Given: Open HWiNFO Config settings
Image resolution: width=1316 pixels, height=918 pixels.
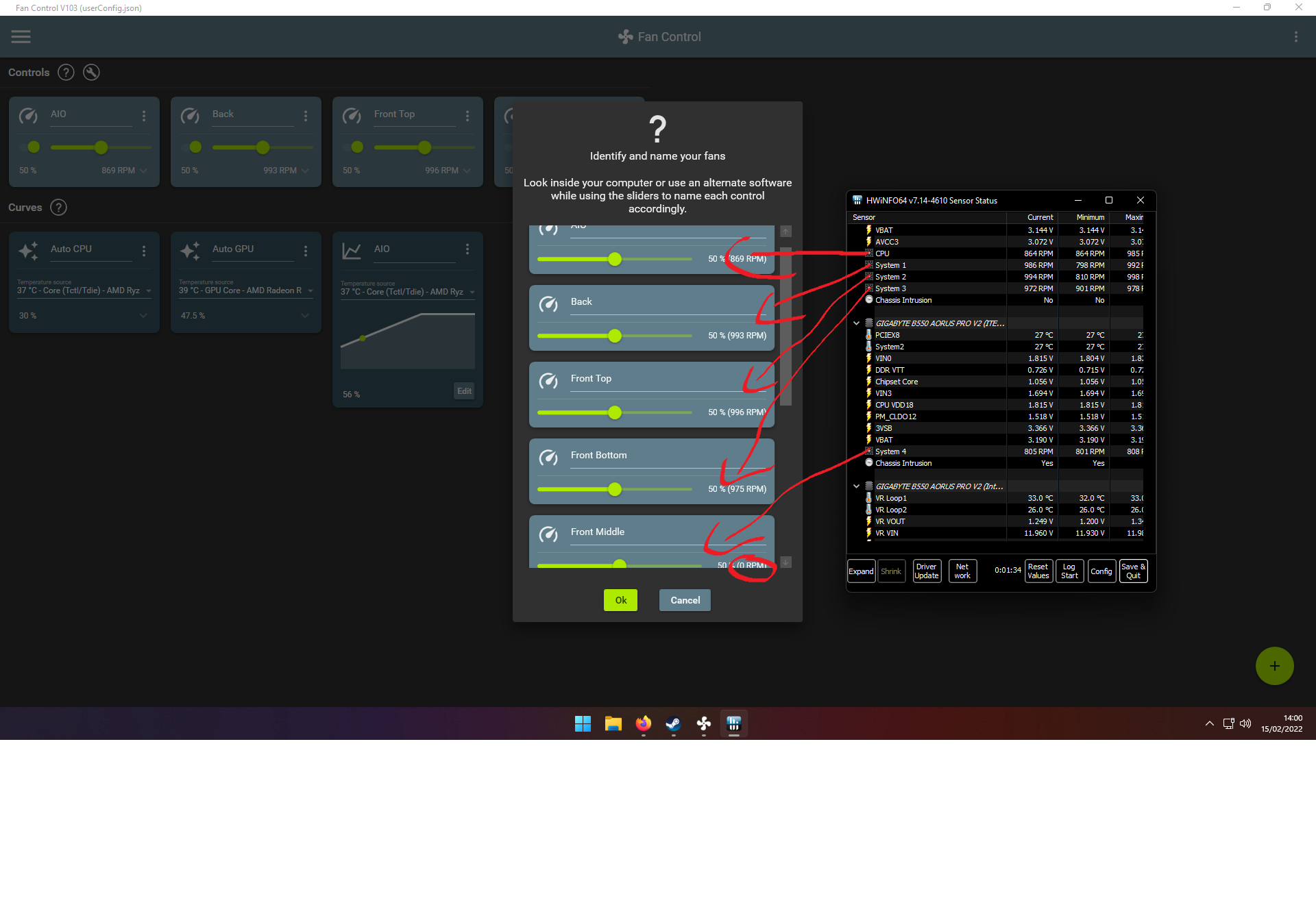Looking at the screenshot, I should point(1101,571).
